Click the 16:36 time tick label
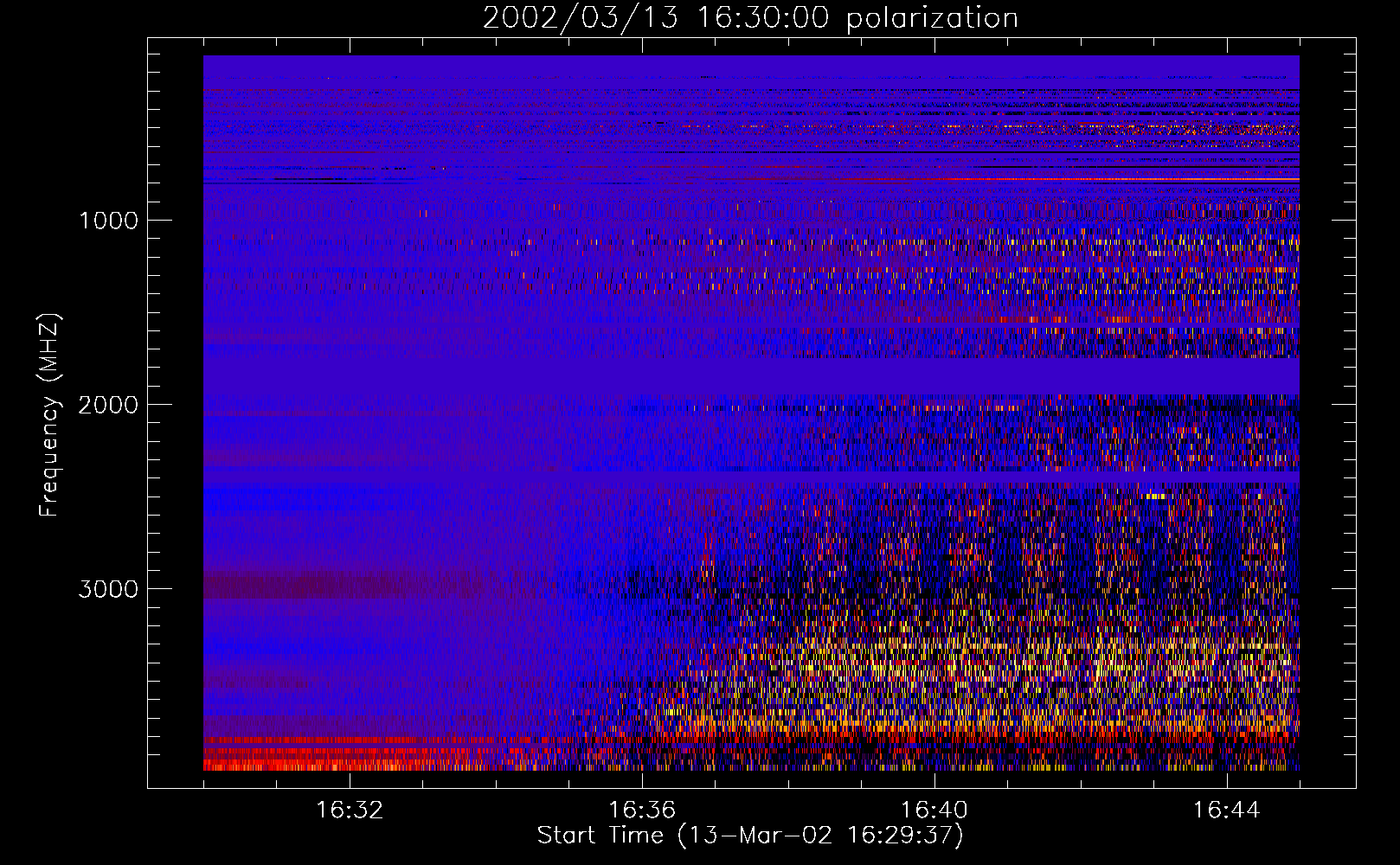Image resolution: width=1400 pixels, height=865 pixels. pos(642,811)
